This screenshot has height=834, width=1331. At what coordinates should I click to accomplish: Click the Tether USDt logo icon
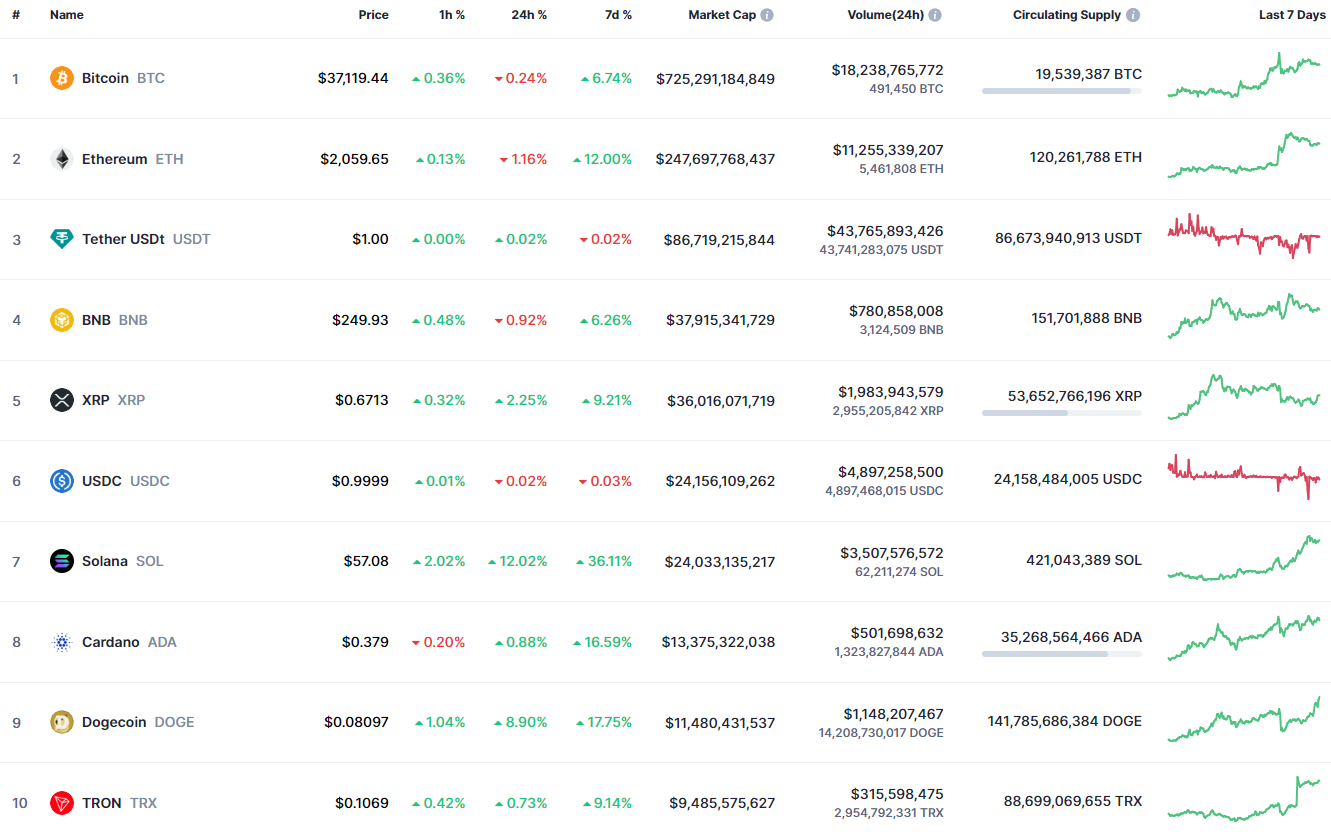click(x=62, y=239)
